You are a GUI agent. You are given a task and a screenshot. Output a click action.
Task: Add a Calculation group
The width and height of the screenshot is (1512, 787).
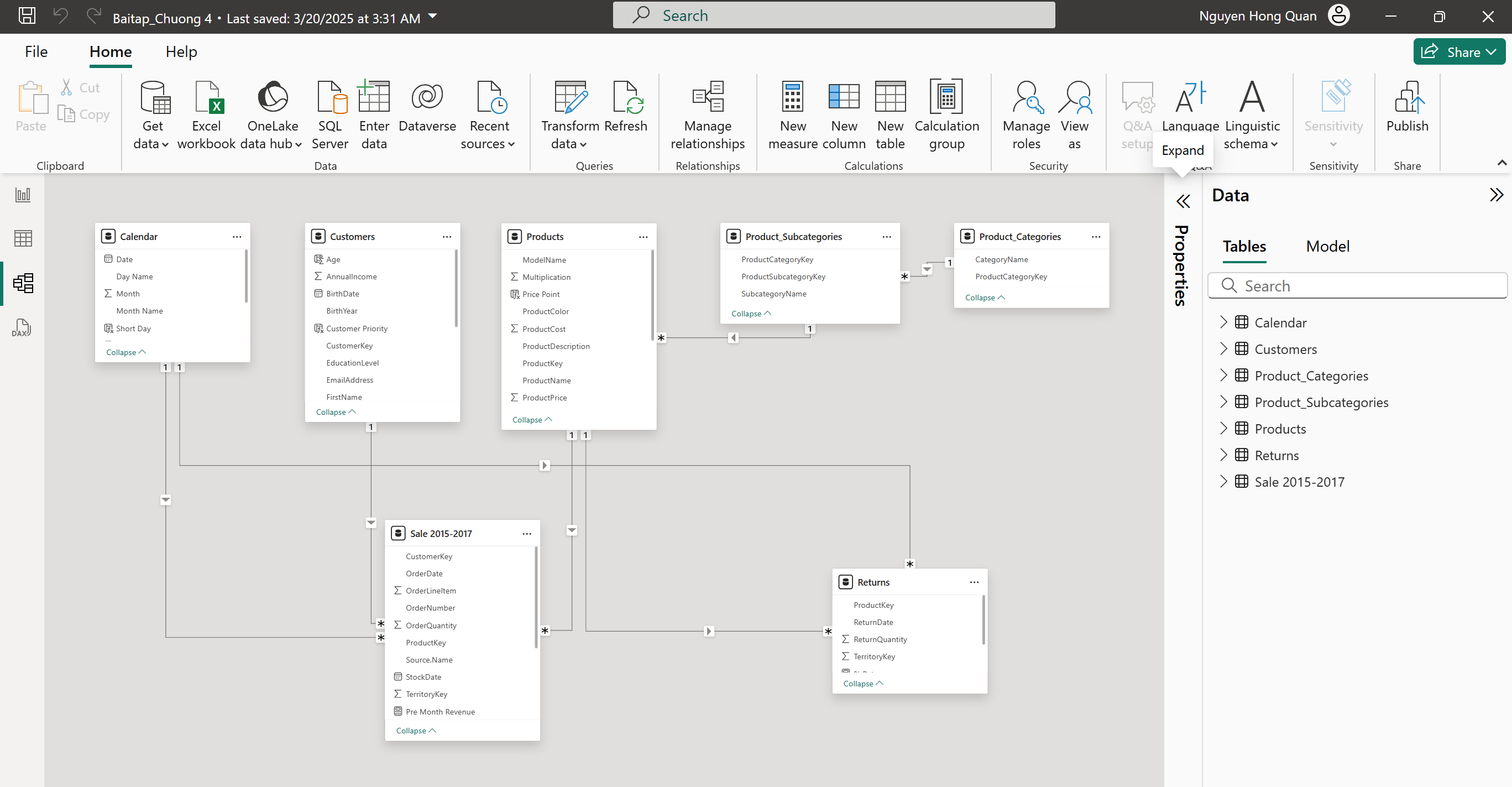[x=947, y=115]
